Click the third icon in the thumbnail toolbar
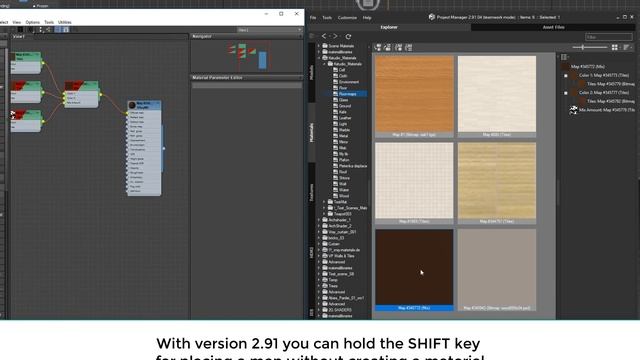This screenshot has height=360, width=640. 398,48
